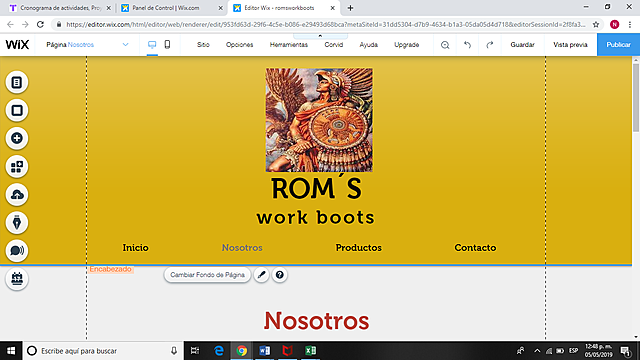This screenshot has width=640, height=360.
Task: Select the red Nosotros page heading
Action: [x=316, y=320]
